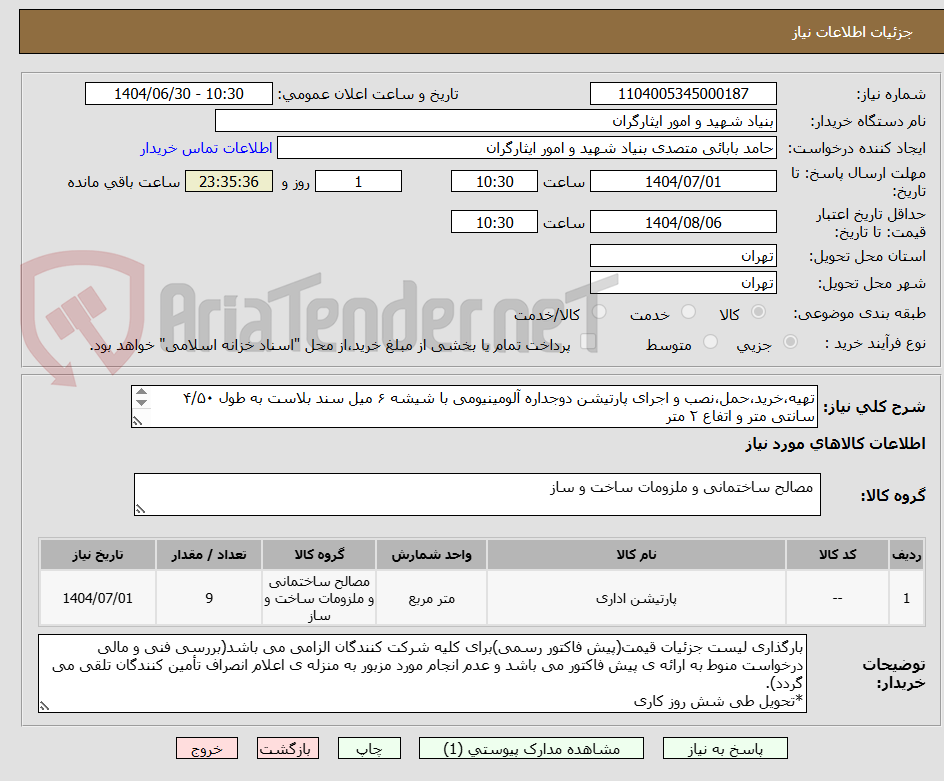
Task: Click resize grip of شرح کلی نیاز textarea
Action: click(x=137, y=421)
